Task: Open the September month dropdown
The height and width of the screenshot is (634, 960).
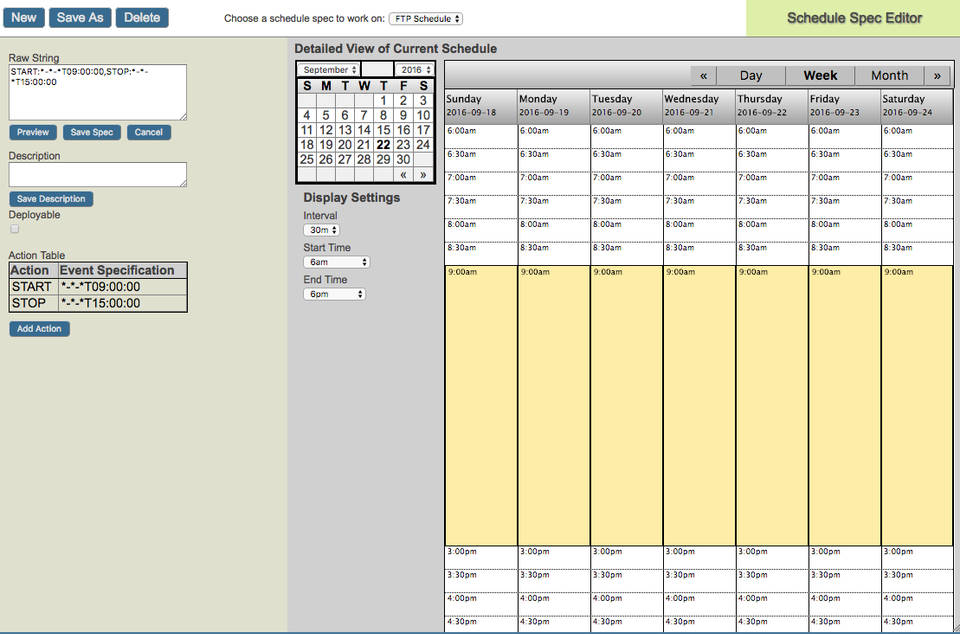Action: [x=327, y=69]
